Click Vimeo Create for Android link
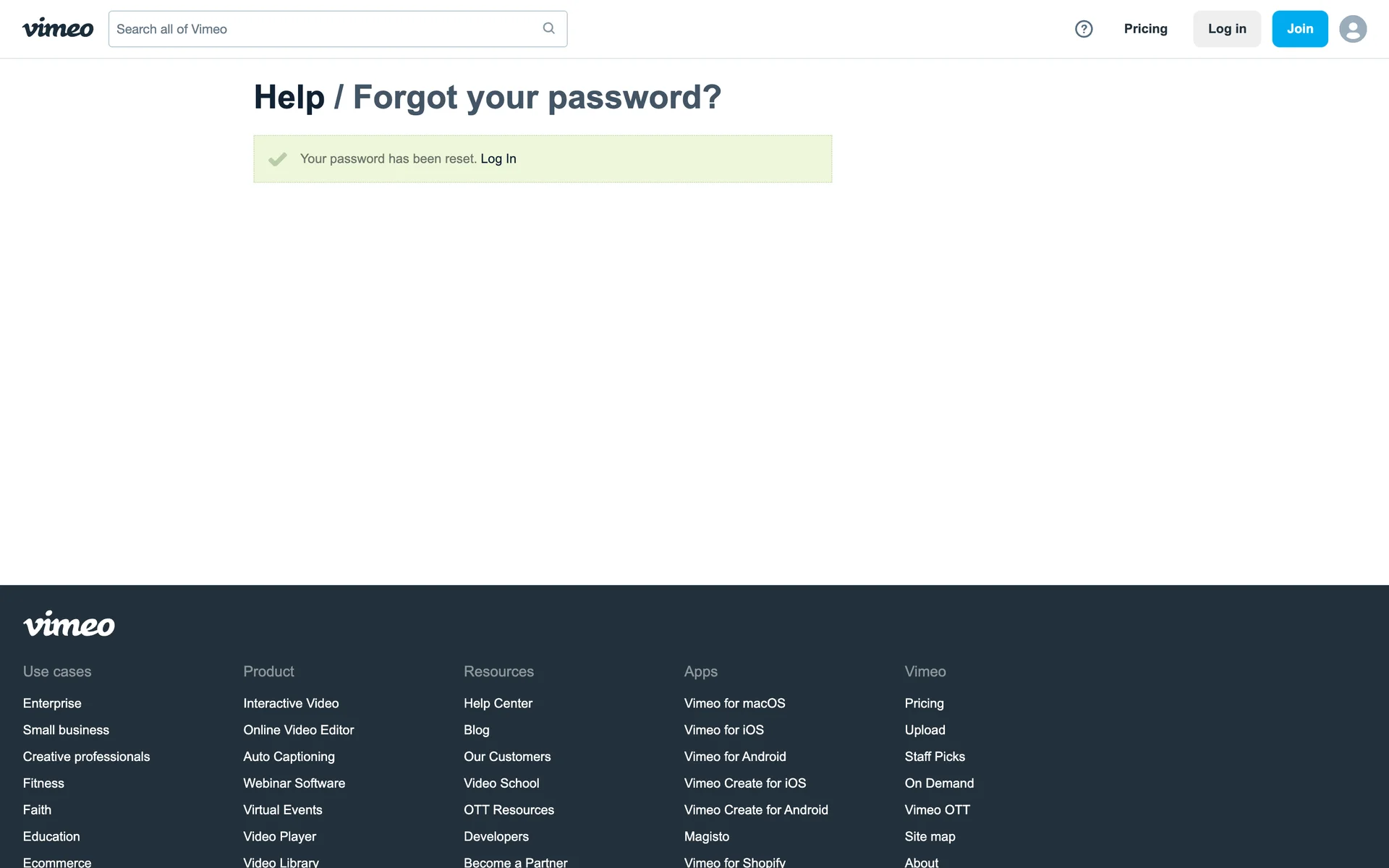 pyautogui.click(x=756, y=810)
